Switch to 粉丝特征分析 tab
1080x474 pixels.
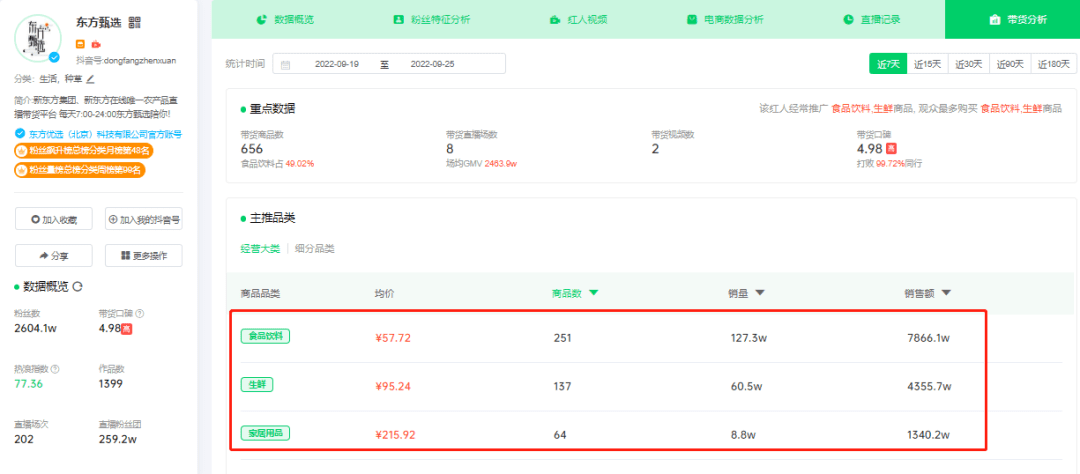pos(432,19)
